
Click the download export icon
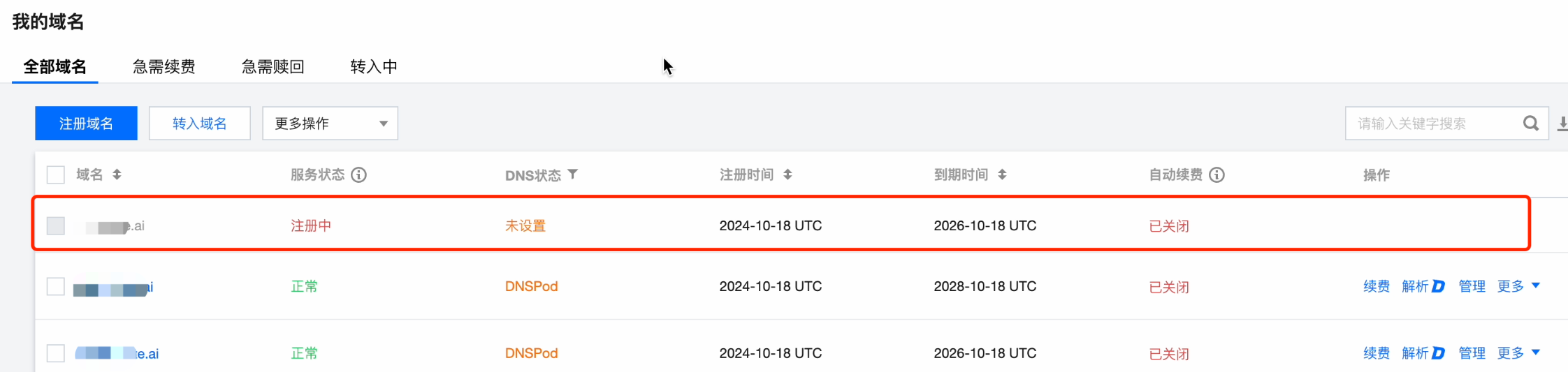tap(1562, 124)
